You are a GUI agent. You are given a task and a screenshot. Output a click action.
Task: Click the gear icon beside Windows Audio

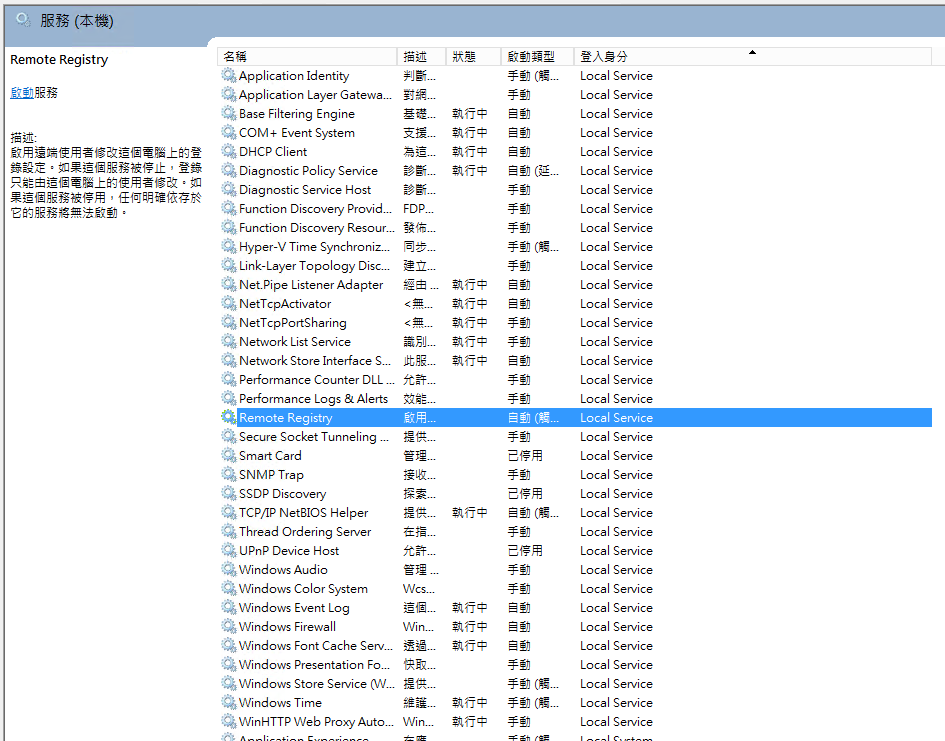228,569
